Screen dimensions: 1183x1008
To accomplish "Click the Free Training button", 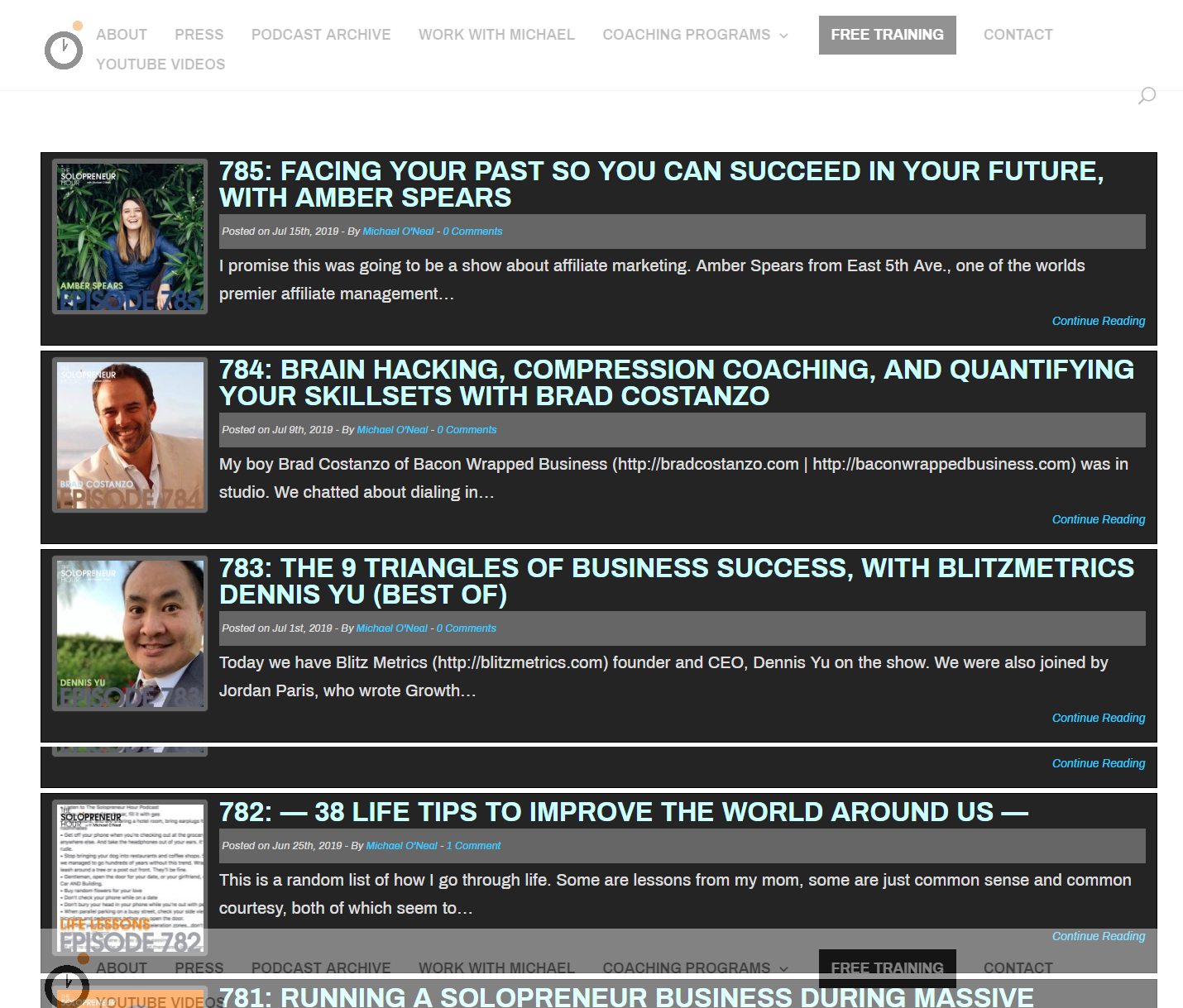I will click(887, 35).
